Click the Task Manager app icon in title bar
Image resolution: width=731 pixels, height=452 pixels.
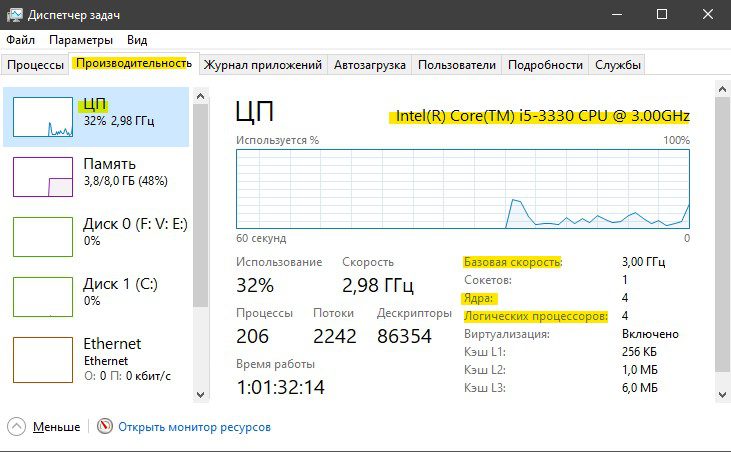point(14,14)
